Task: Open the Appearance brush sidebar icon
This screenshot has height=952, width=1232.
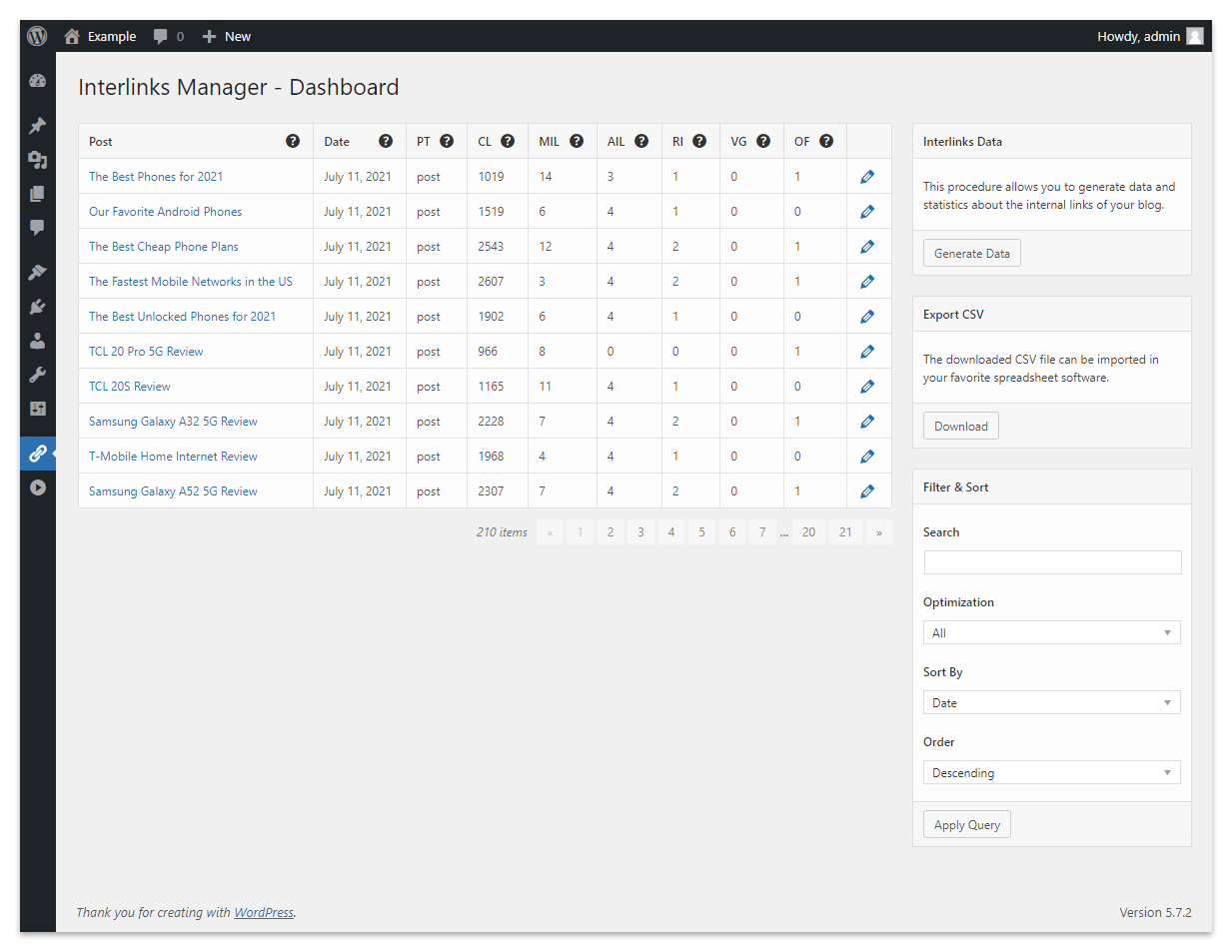Action: coord(38,273)
